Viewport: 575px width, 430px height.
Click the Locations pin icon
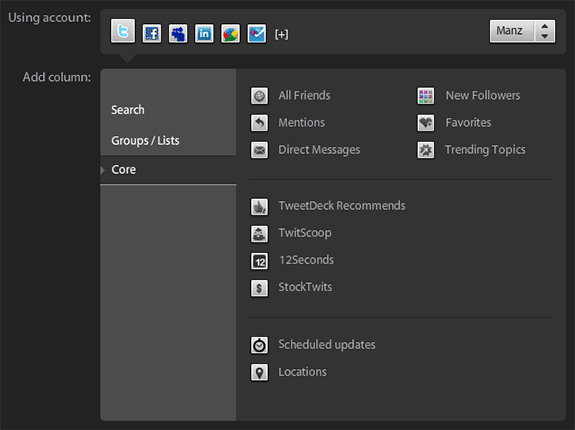click(x=259, y=372)
